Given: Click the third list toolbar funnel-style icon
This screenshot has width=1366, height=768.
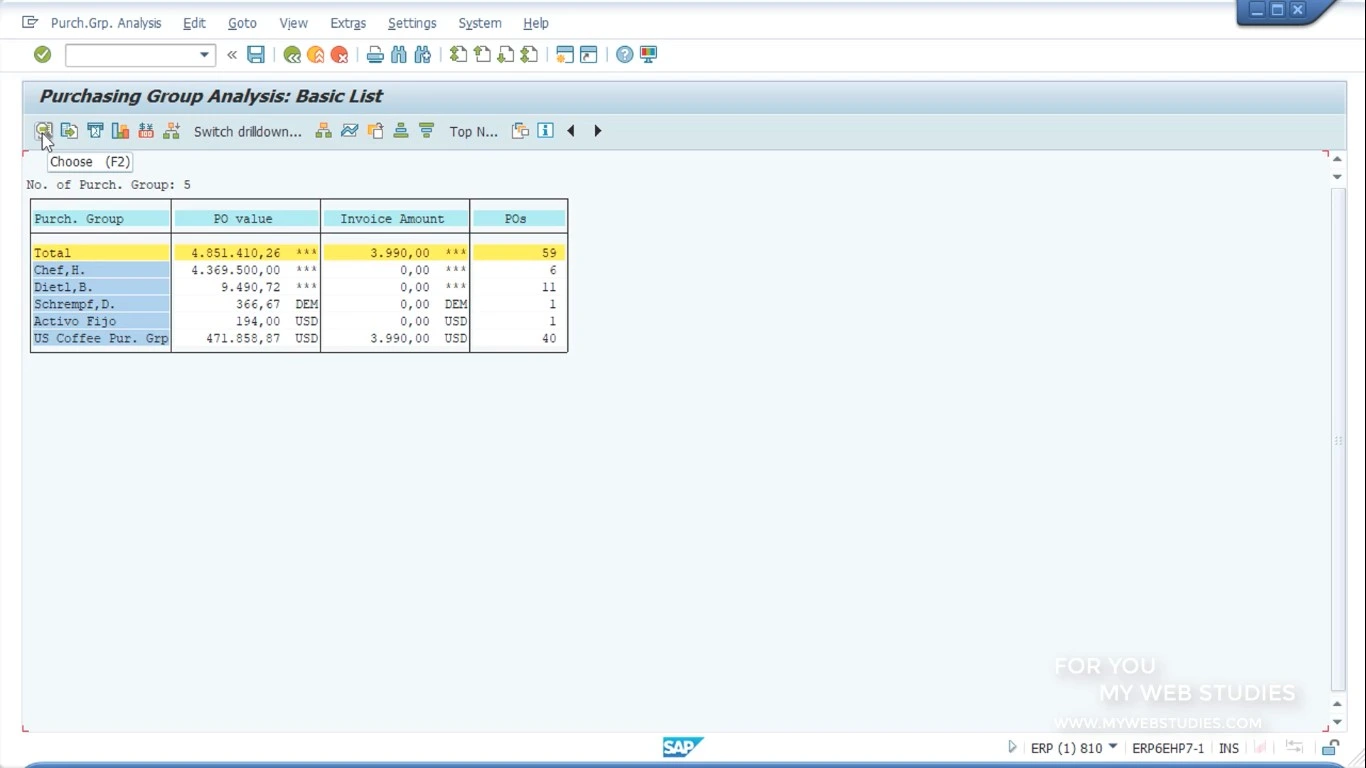Looking at the screenshot, I should [x=95, y=131].
